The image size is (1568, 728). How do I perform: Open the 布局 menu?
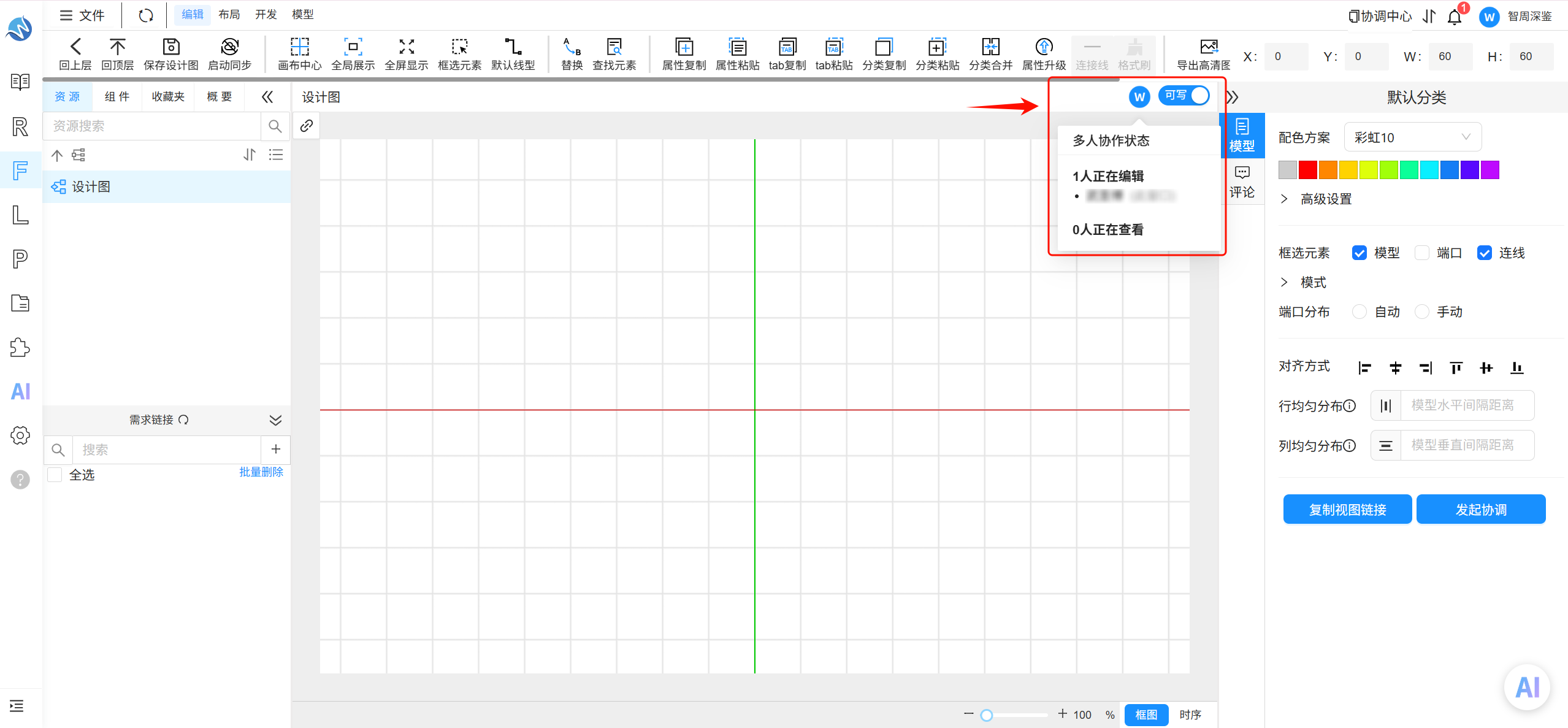coord(229,14)
